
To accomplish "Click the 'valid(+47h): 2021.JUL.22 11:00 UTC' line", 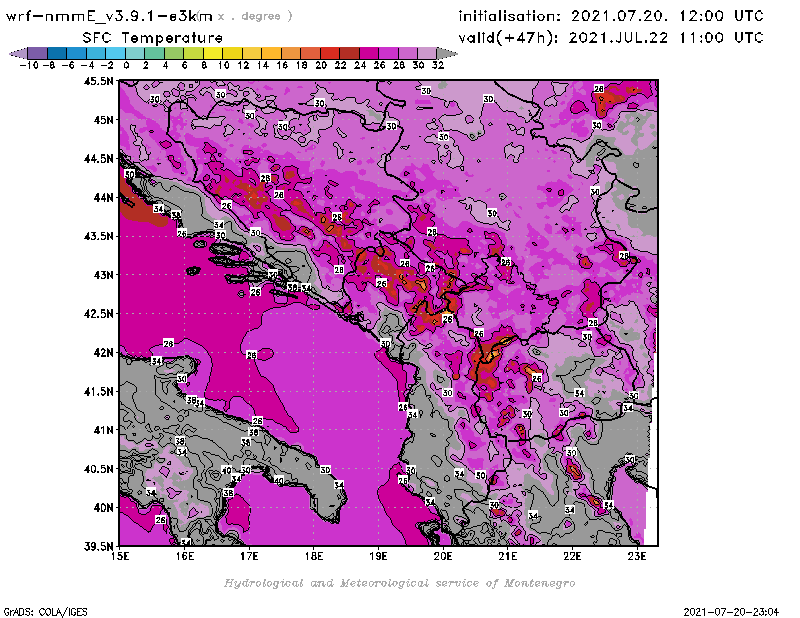I will tap(611, 38).
